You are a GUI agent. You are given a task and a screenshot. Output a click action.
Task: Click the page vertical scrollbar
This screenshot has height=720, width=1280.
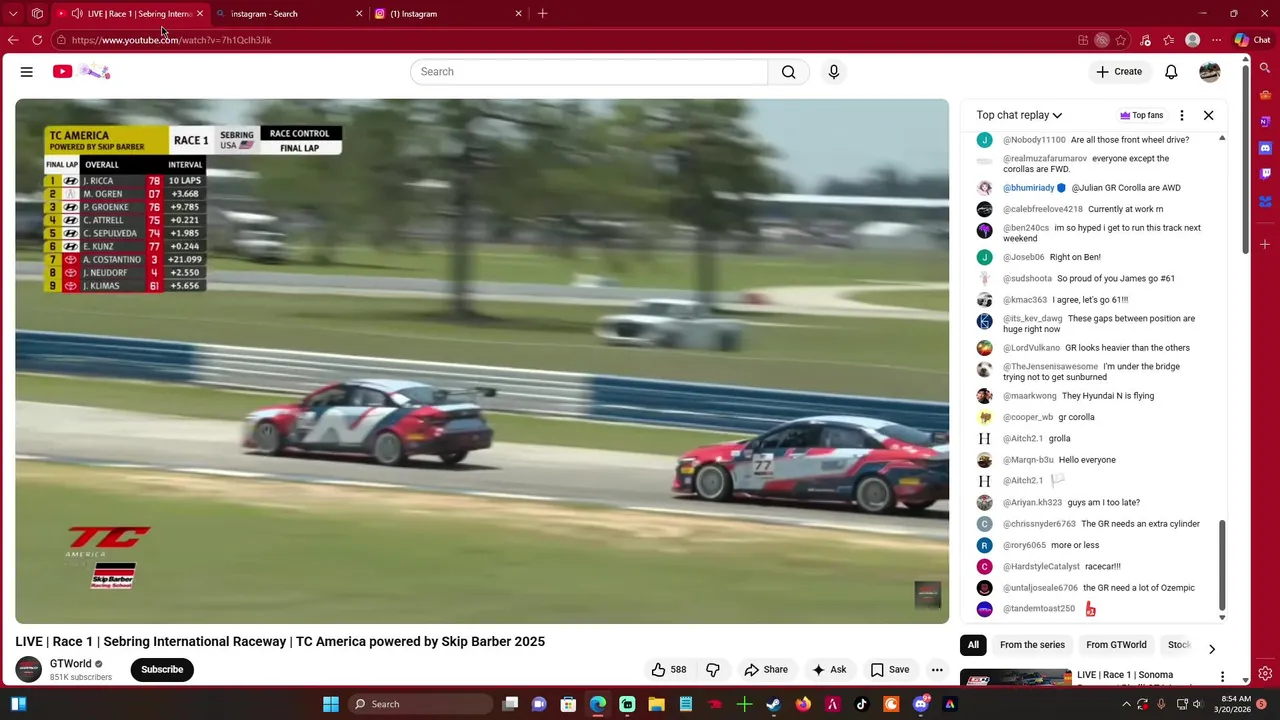1246,160
